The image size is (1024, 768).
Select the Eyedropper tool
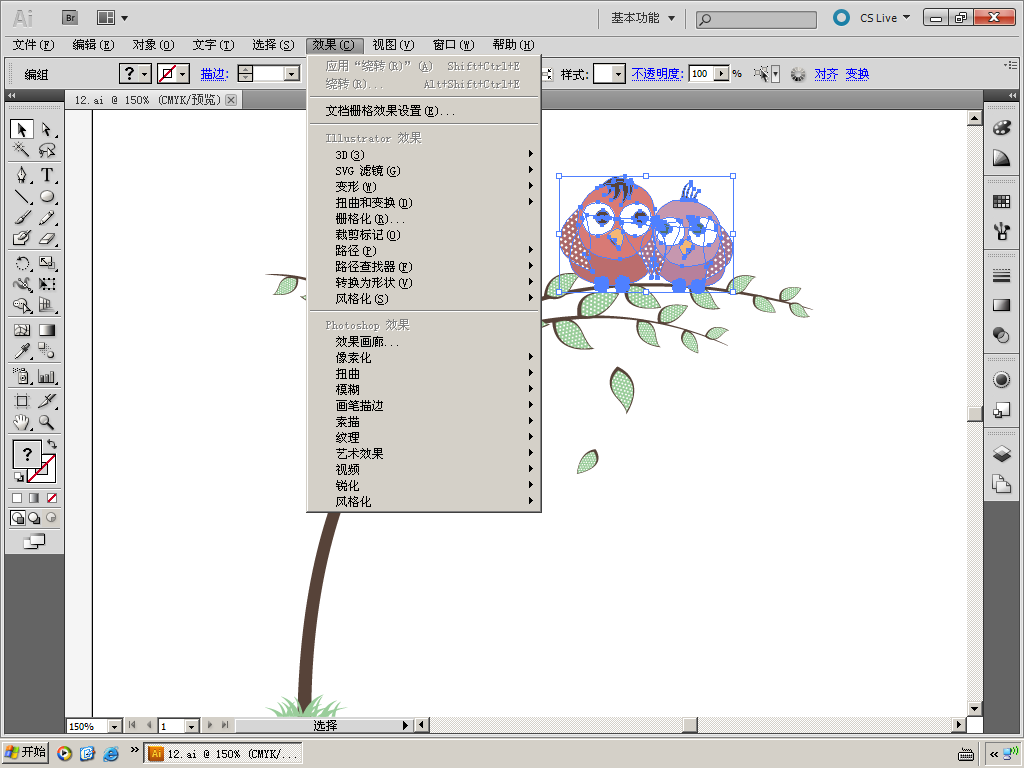point(22,351)
